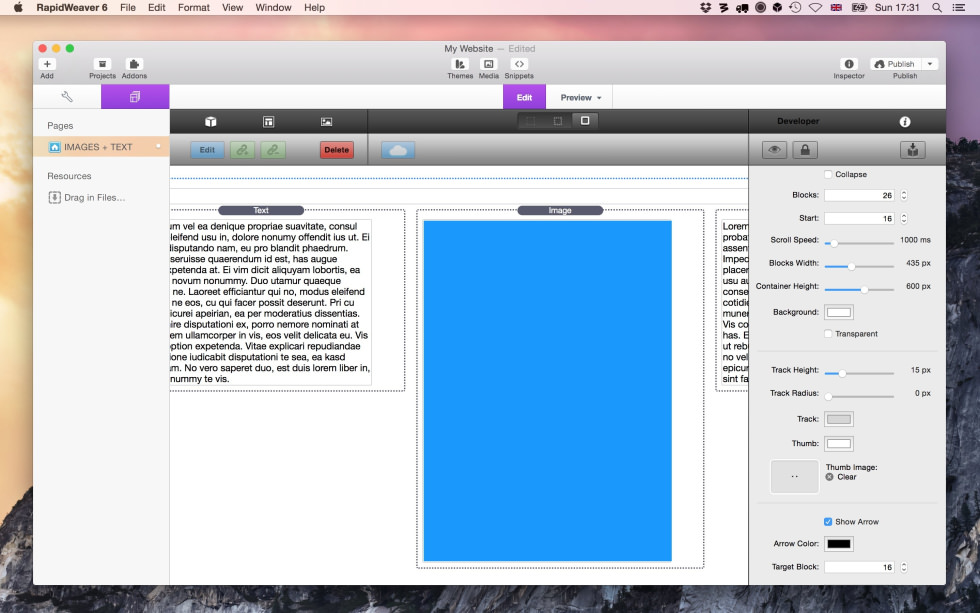Viewport: 980px width, 613px height.
Task: Click the red Delete button
Action: click(337, 150)
